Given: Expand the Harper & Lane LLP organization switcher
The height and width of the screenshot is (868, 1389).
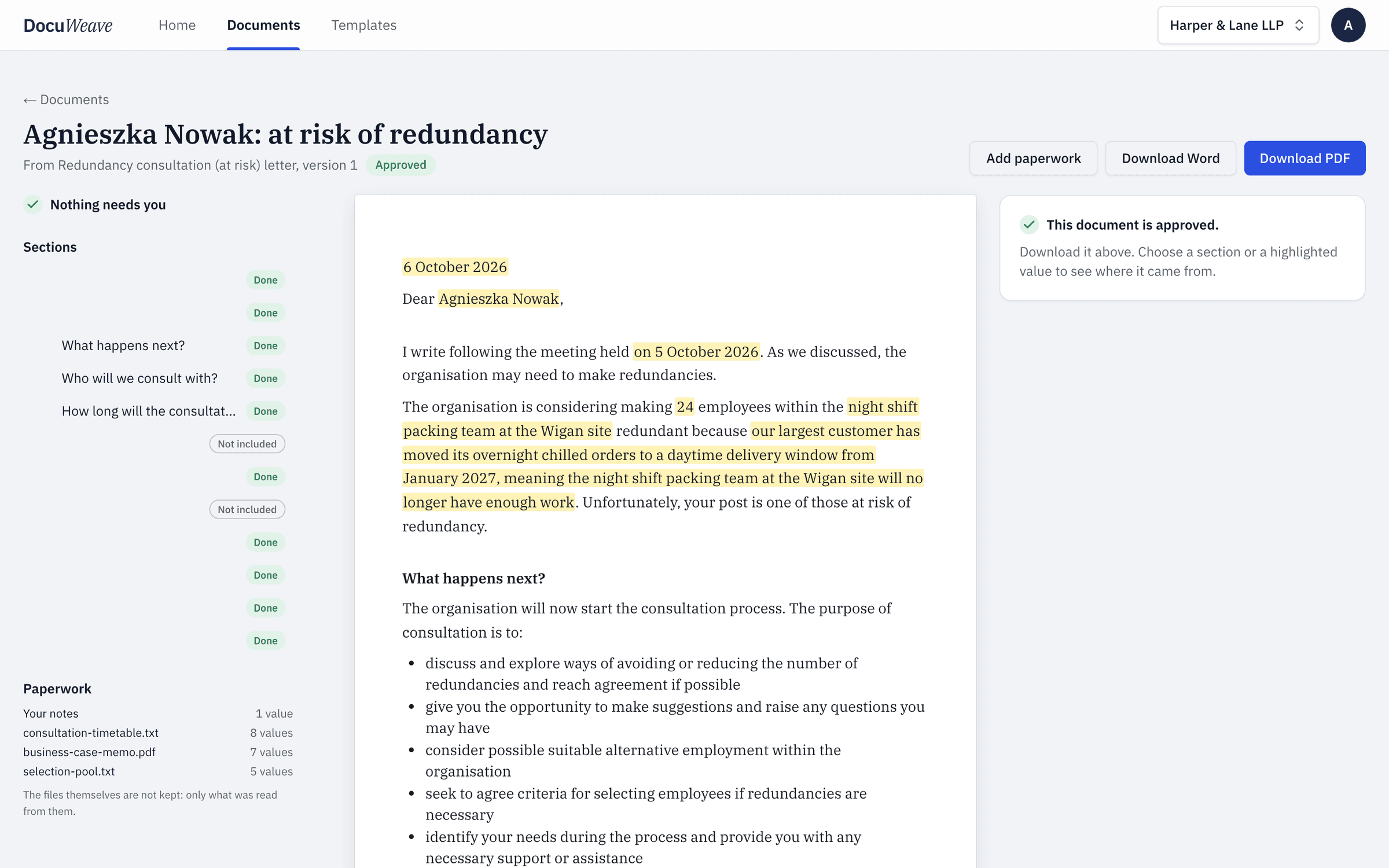Looking at the screenshot, I should tap(1238, 25).
